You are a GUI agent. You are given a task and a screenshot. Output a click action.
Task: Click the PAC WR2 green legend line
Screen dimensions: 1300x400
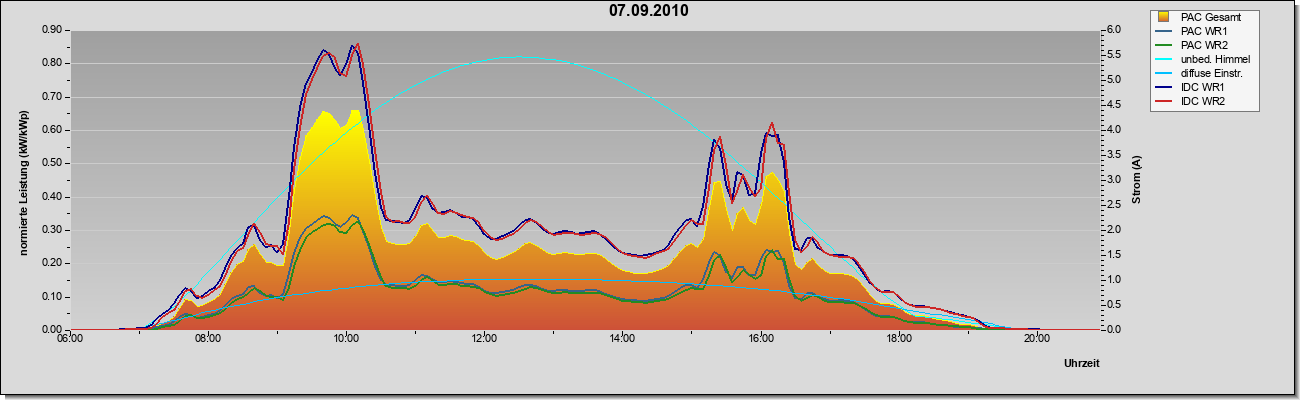click(1165, 45)
